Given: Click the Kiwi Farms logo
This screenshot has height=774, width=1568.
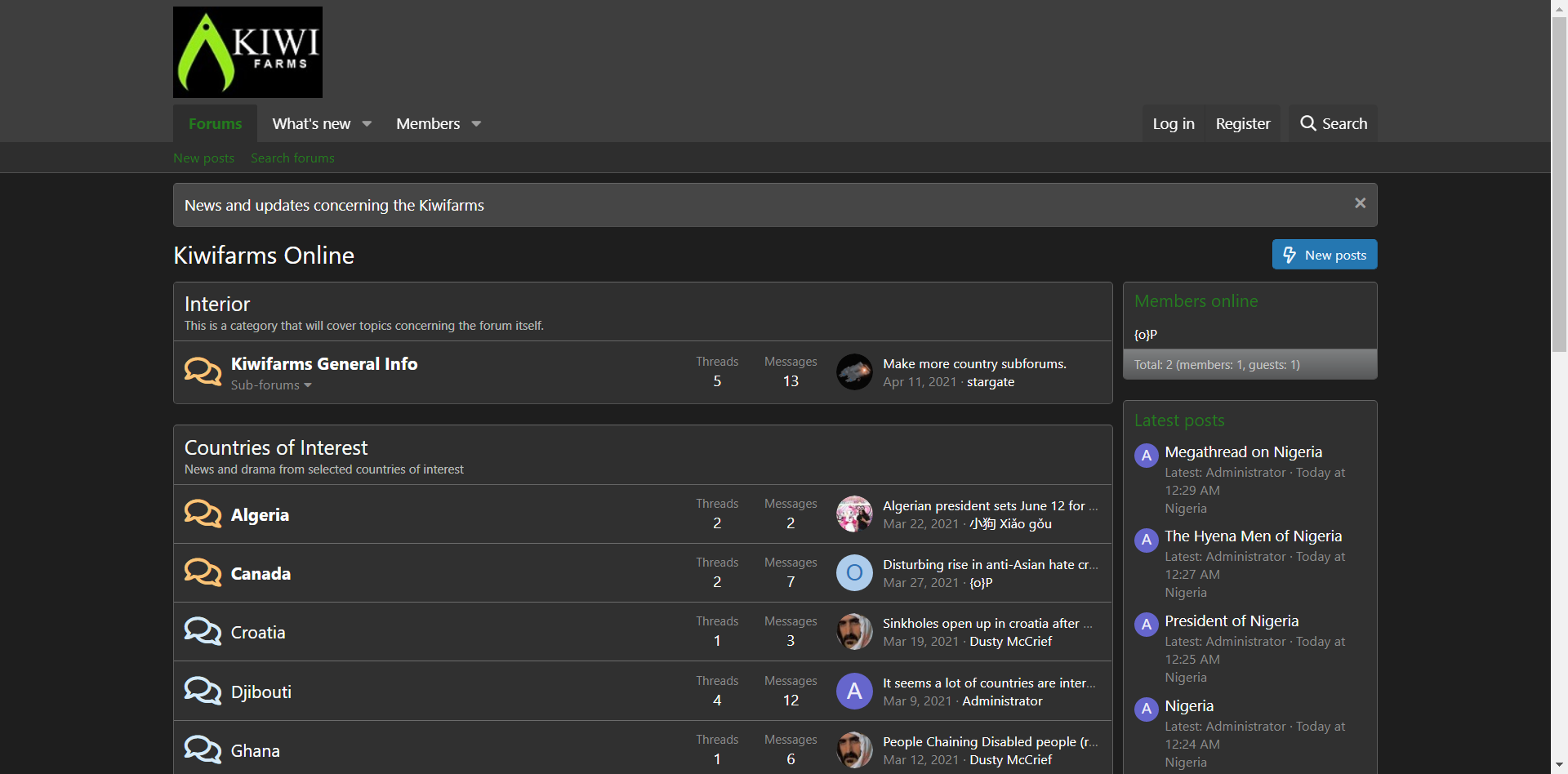Looking at the screenshot, I should tap(247, 52).
